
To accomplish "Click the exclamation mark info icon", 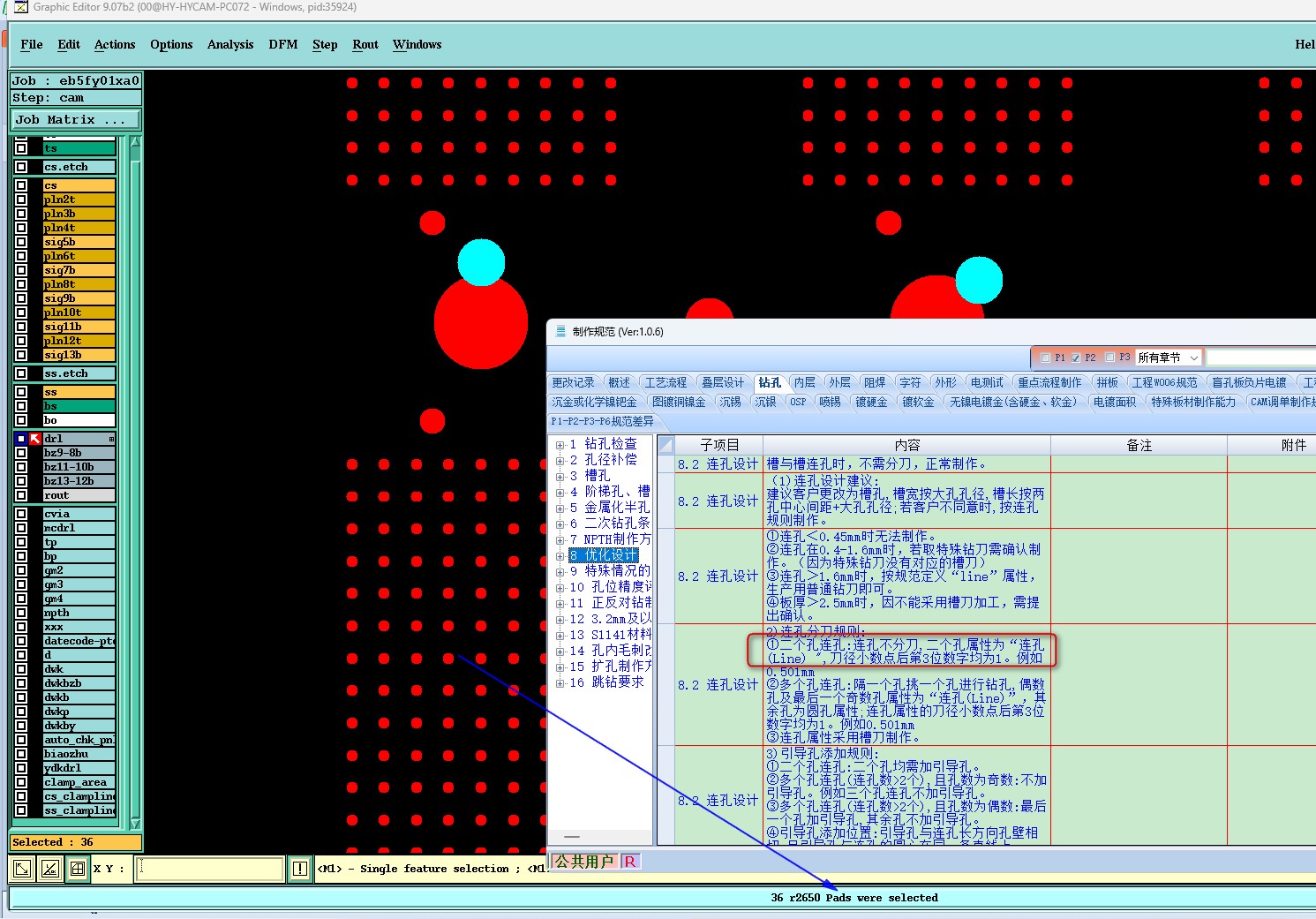I will point(300,869).
